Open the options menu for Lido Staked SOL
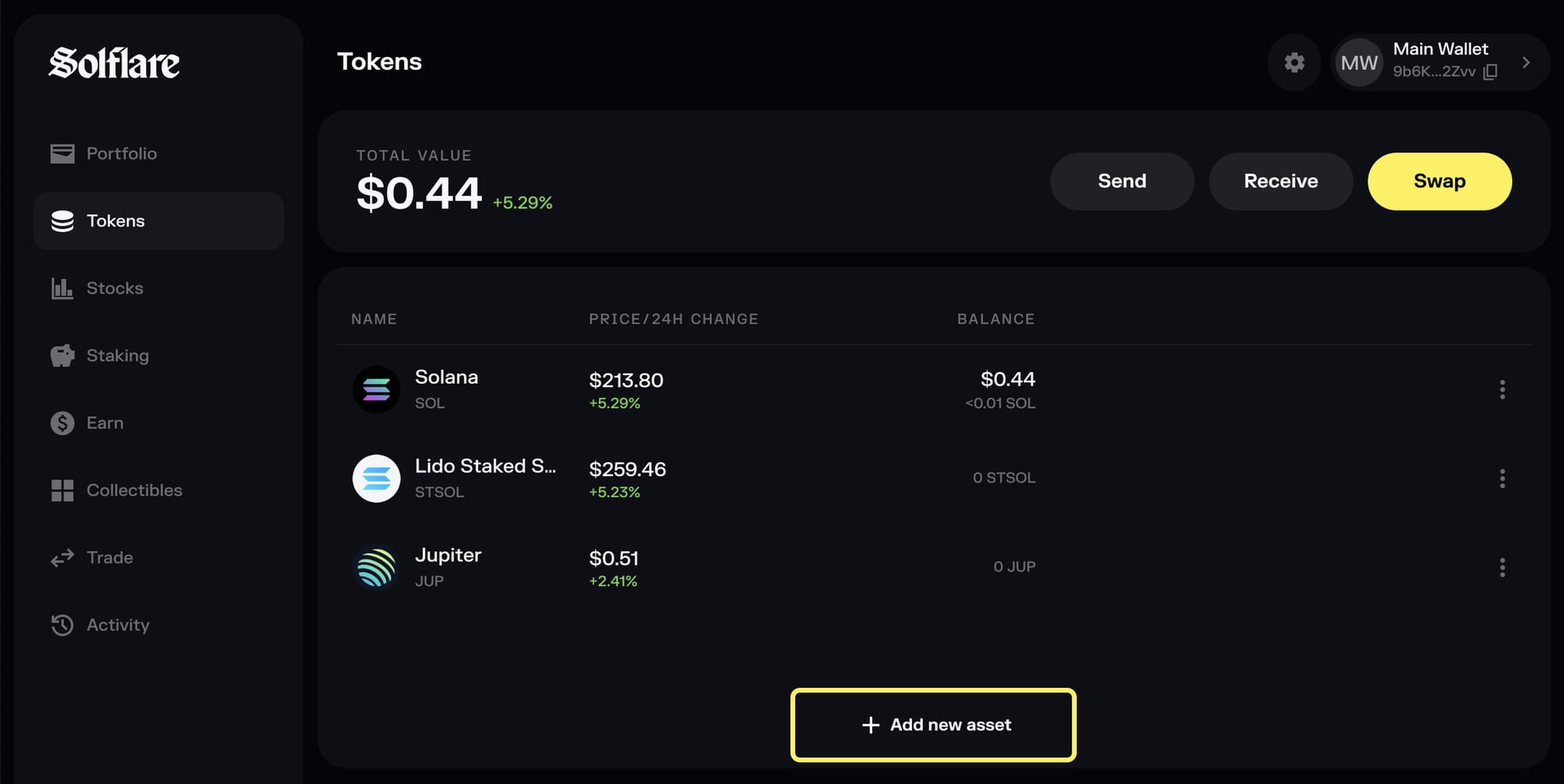 point(1502,478)
